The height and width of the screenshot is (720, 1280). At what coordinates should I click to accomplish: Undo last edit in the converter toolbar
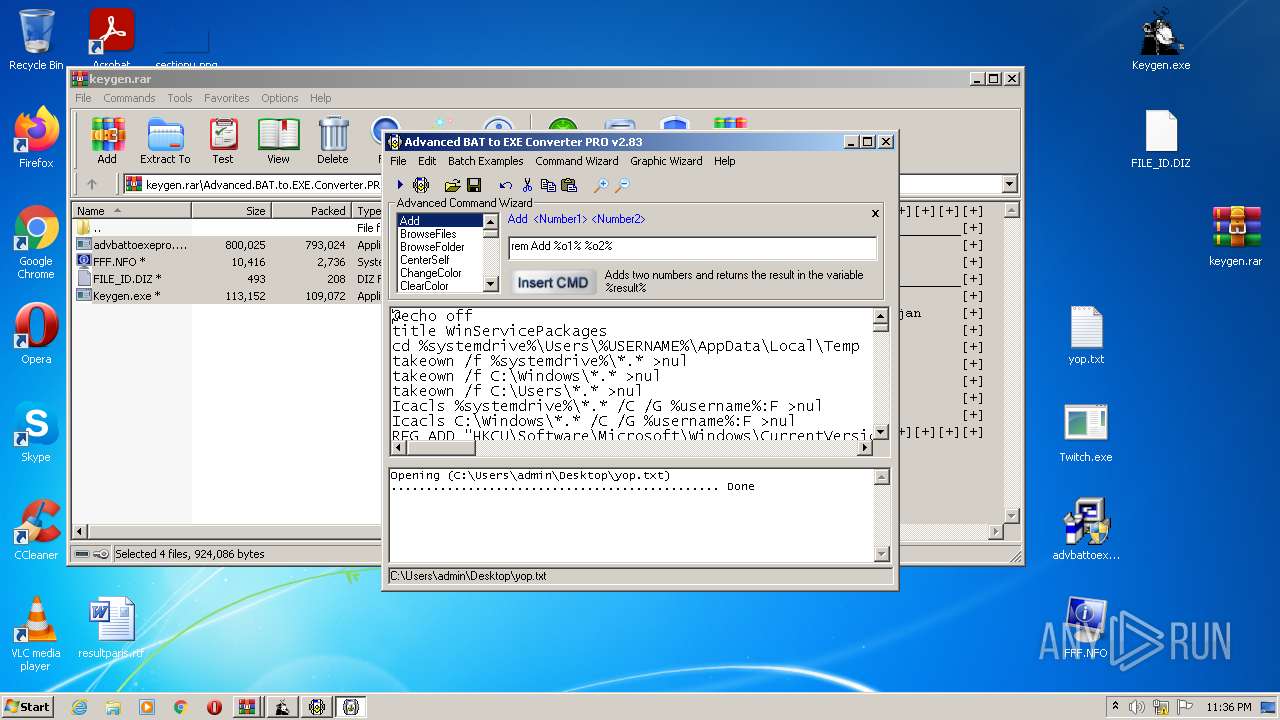click(x=506, y=185)
